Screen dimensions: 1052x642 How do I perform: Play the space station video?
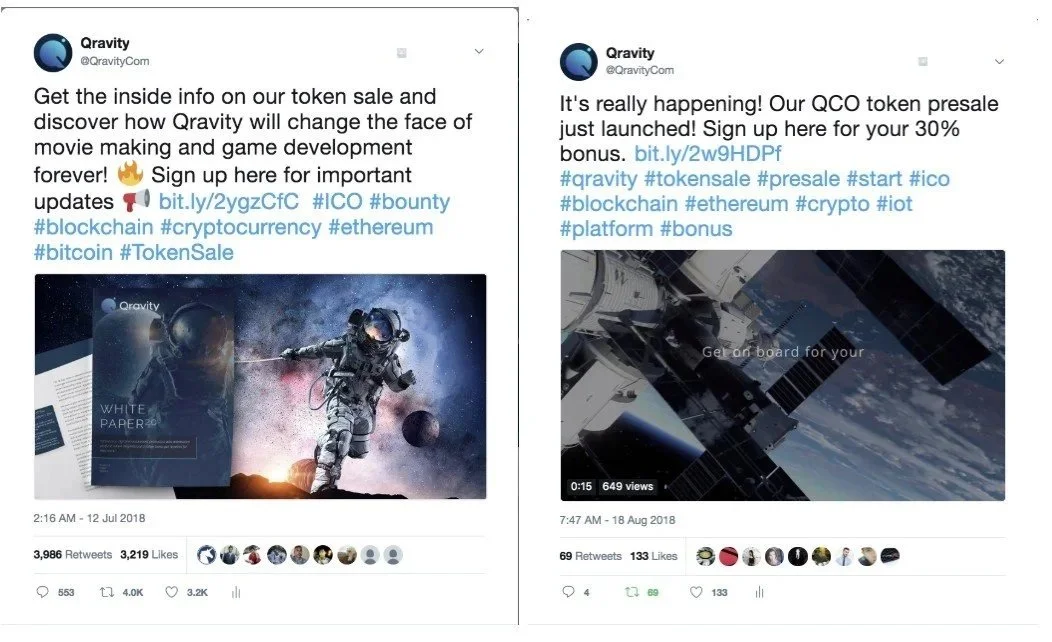[x=783, y=376]
